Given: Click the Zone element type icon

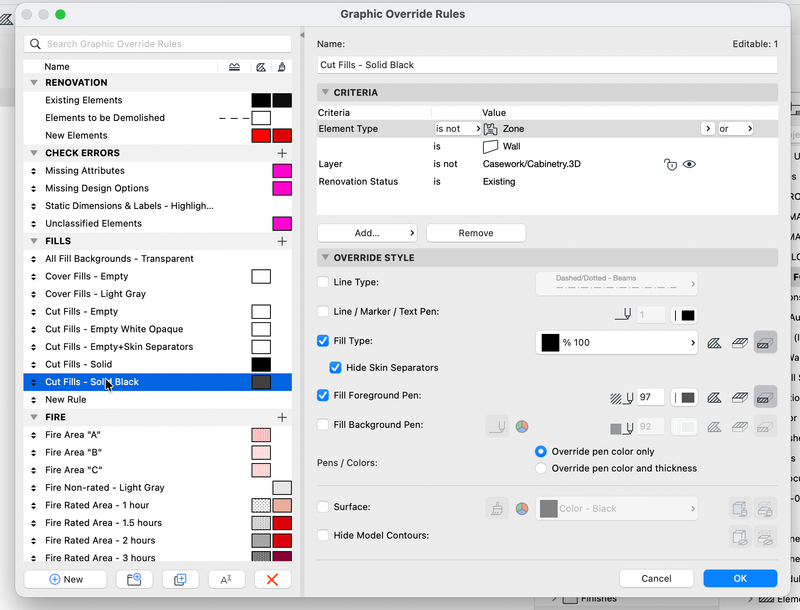Looking at the screenshot, I should [490, 129].
